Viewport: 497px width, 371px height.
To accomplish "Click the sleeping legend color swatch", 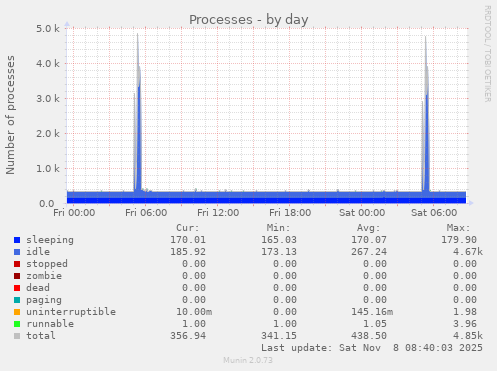I will click(17, 240).
